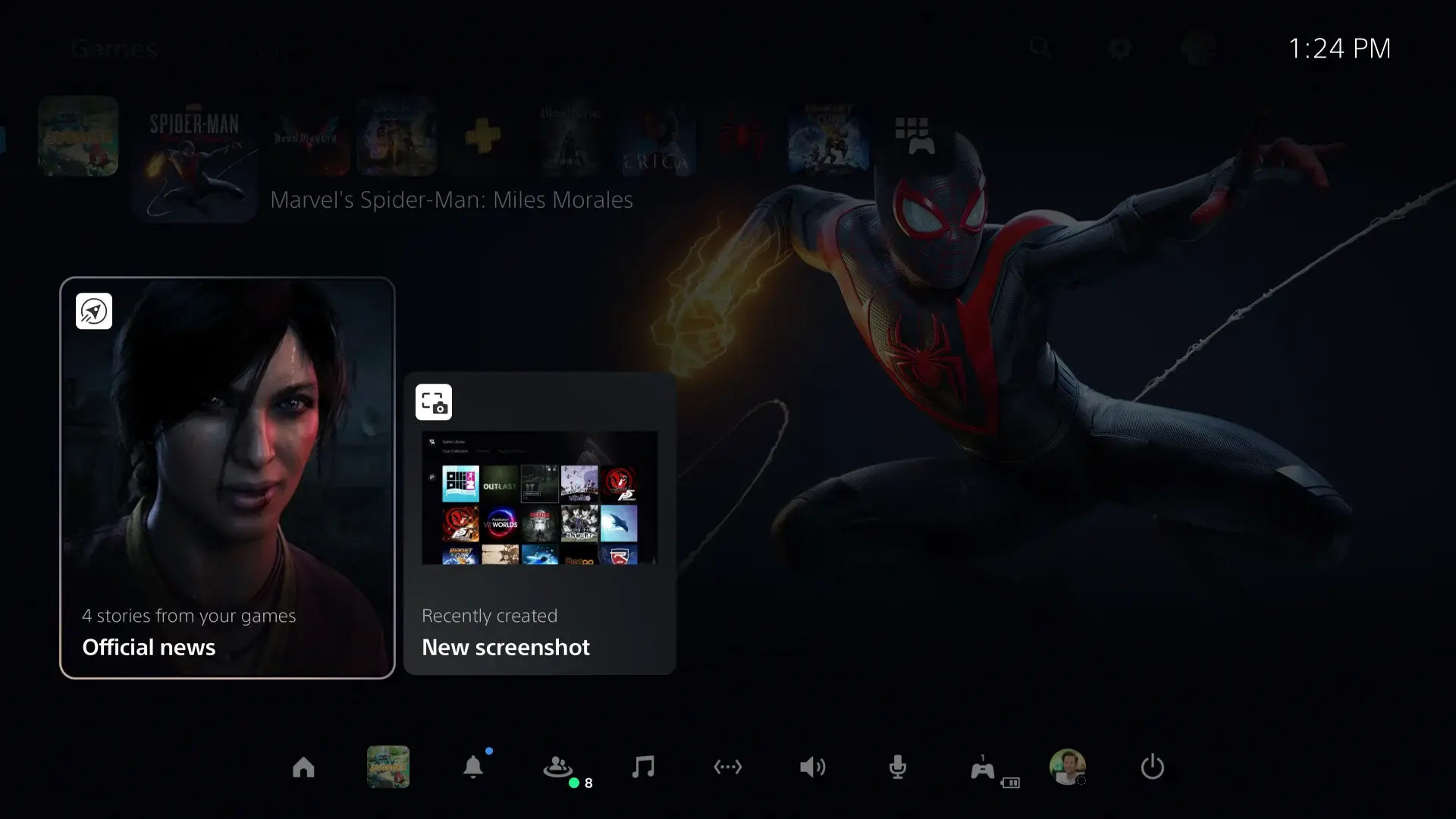Image resolution: width=1456 pixels, height=819 pixels.
Task: Open the Music control icon
Action: click(x=643, y=767)
